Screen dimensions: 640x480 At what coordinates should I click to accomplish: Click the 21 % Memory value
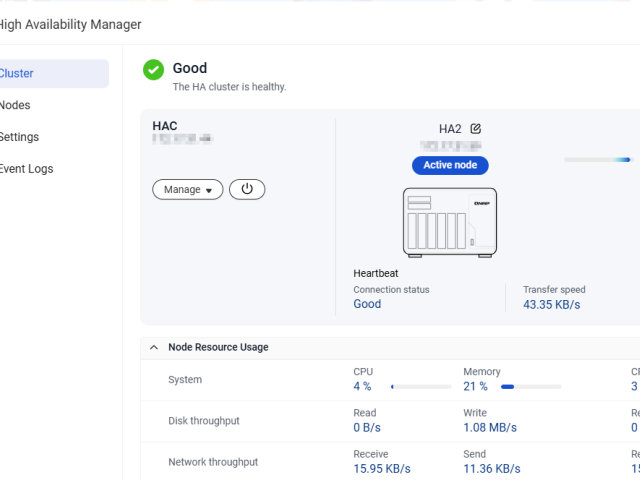(476, 387)
